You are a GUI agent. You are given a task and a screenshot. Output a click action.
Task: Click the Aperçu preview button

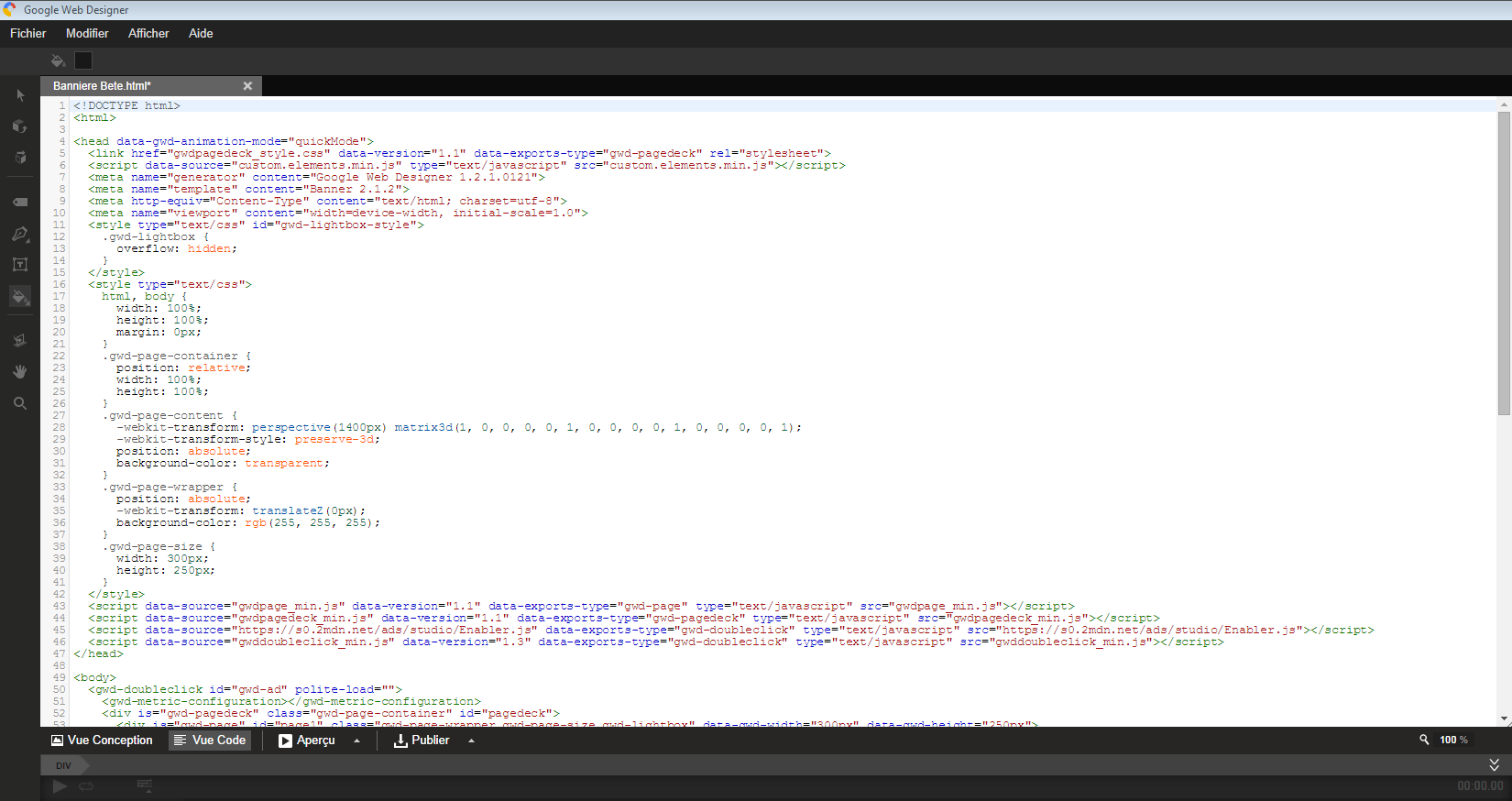point(307,741)
